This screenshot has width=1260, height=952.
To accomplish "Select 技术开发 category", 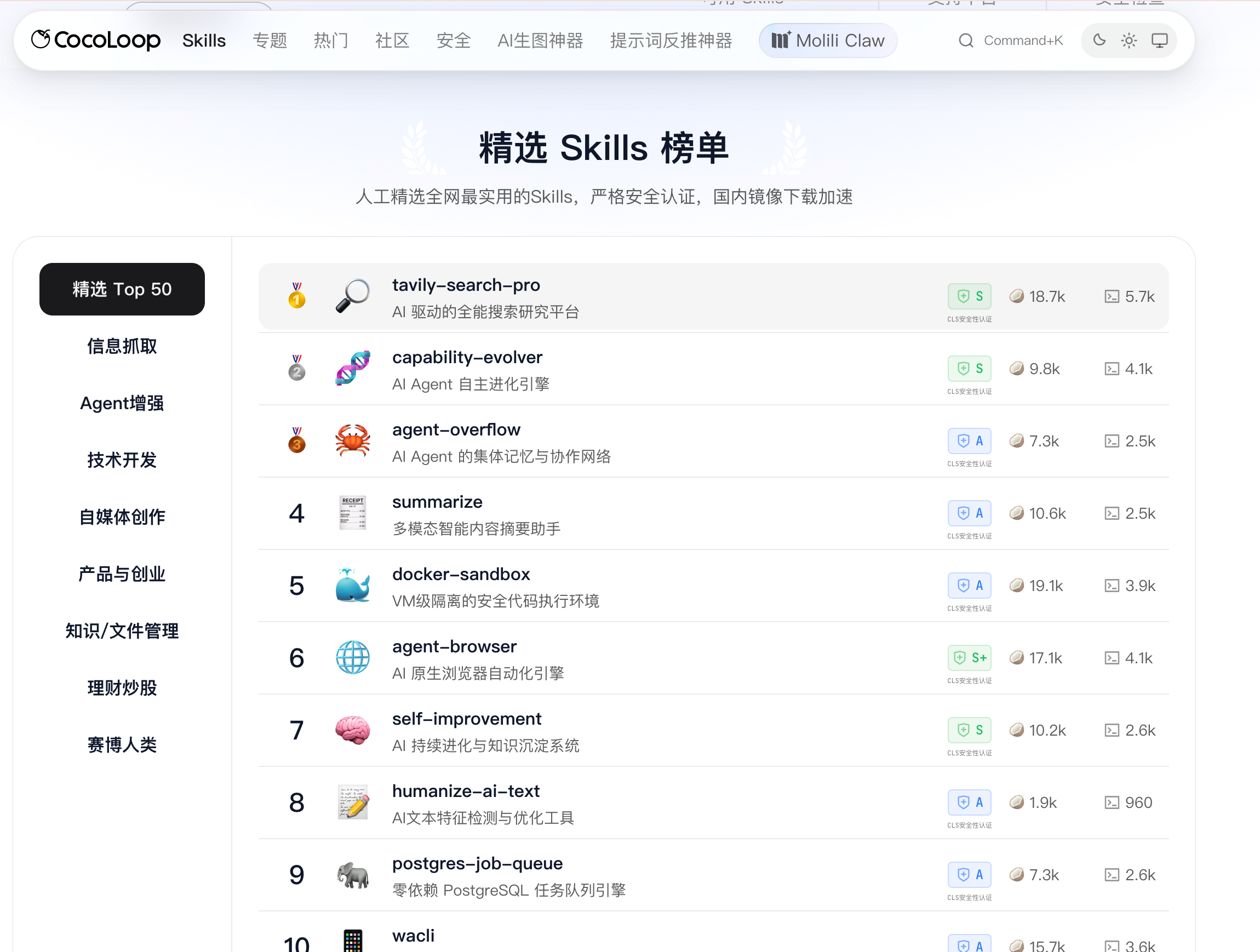I will (122, 460).
